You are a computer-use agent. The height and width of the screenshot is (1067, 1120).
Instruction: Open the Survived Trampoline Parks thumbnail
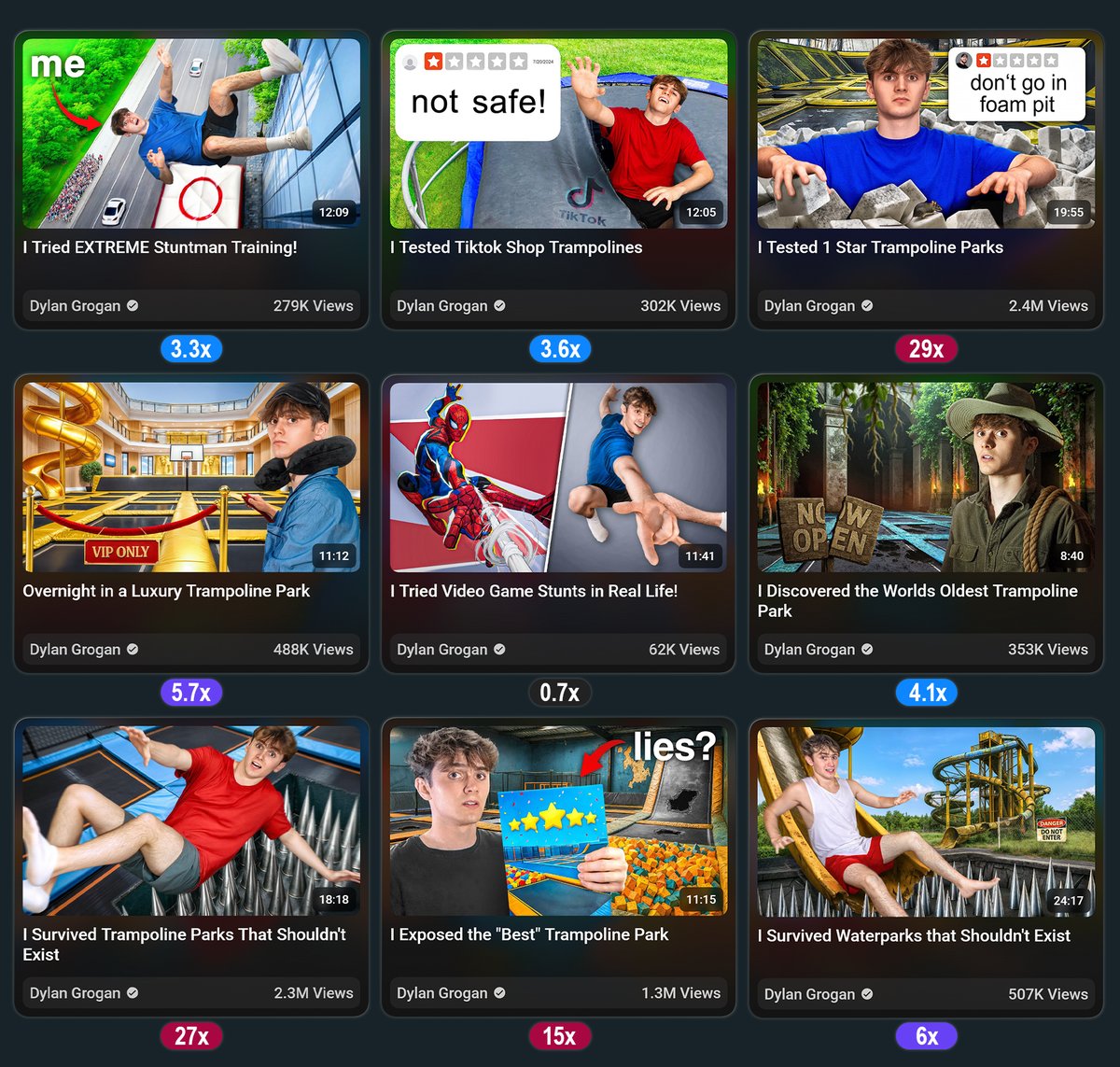click(191, 821)
